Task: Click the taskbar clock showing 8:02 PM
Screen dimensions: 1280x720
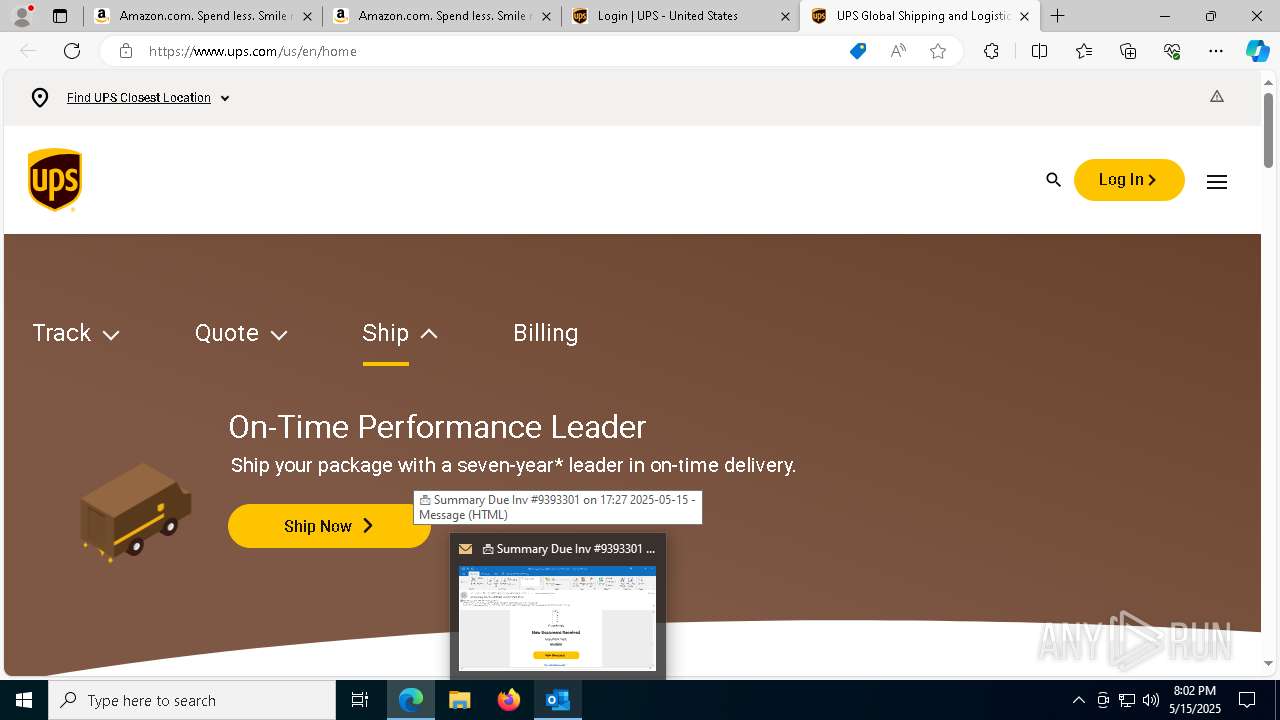Action: coord(1195,700)
